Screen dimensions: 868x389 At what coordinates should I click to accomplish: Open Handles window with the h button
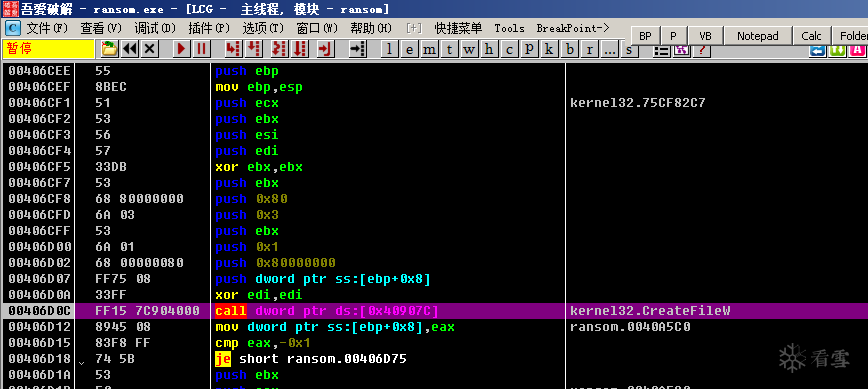click(x=489, y=49)
